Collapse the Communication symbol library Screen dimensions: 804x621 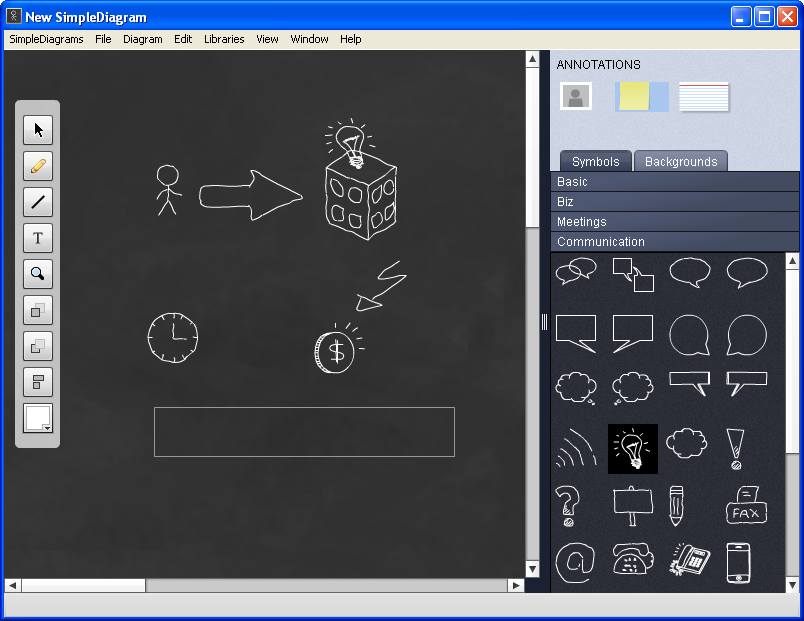point(675,242)
